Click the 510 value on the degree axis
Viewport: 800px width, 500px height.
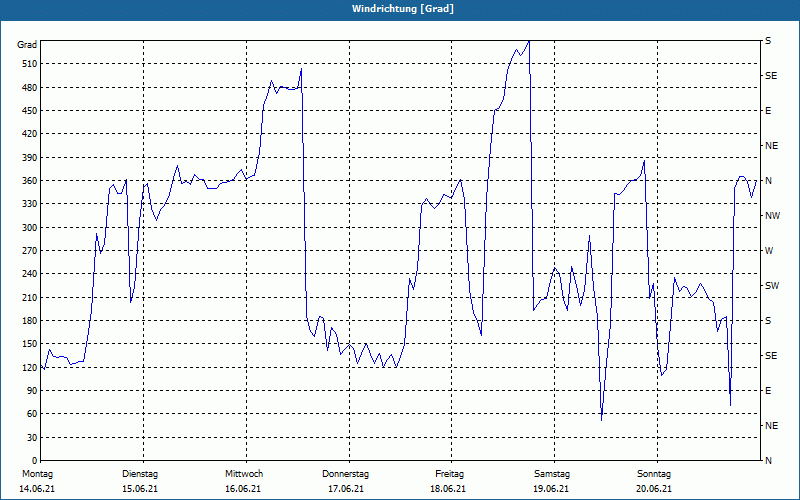[31, 64]
